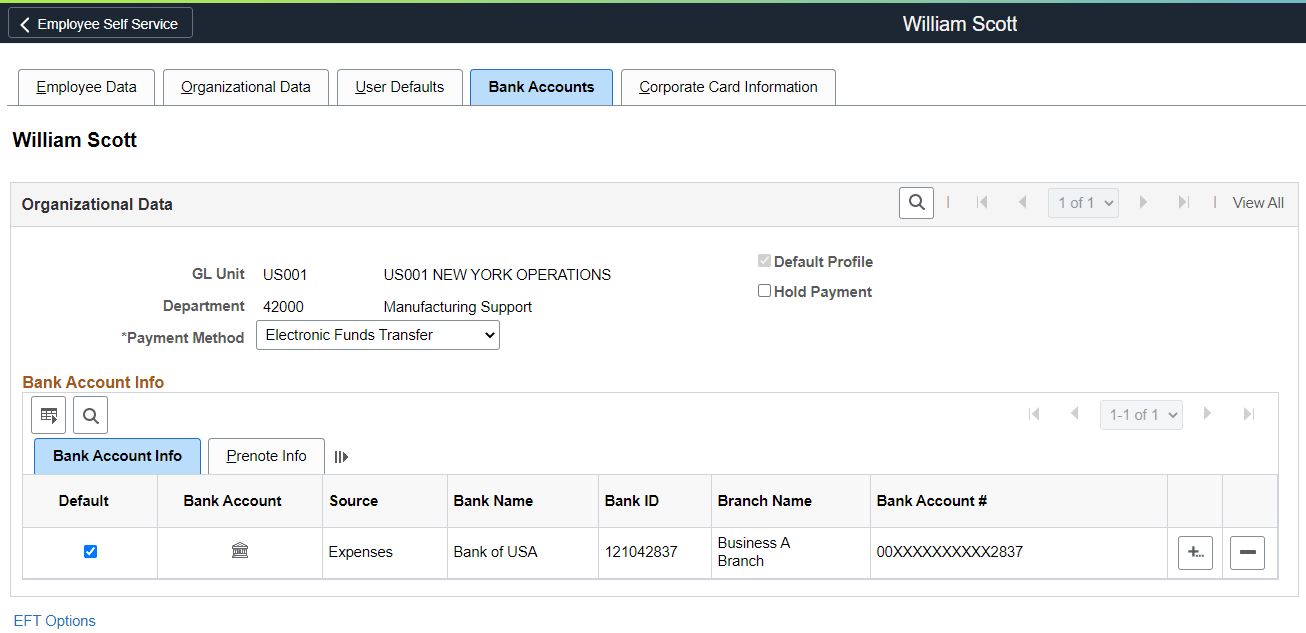
Task: Click the Find icon in Bank Account Info grid
Action: 90,414
